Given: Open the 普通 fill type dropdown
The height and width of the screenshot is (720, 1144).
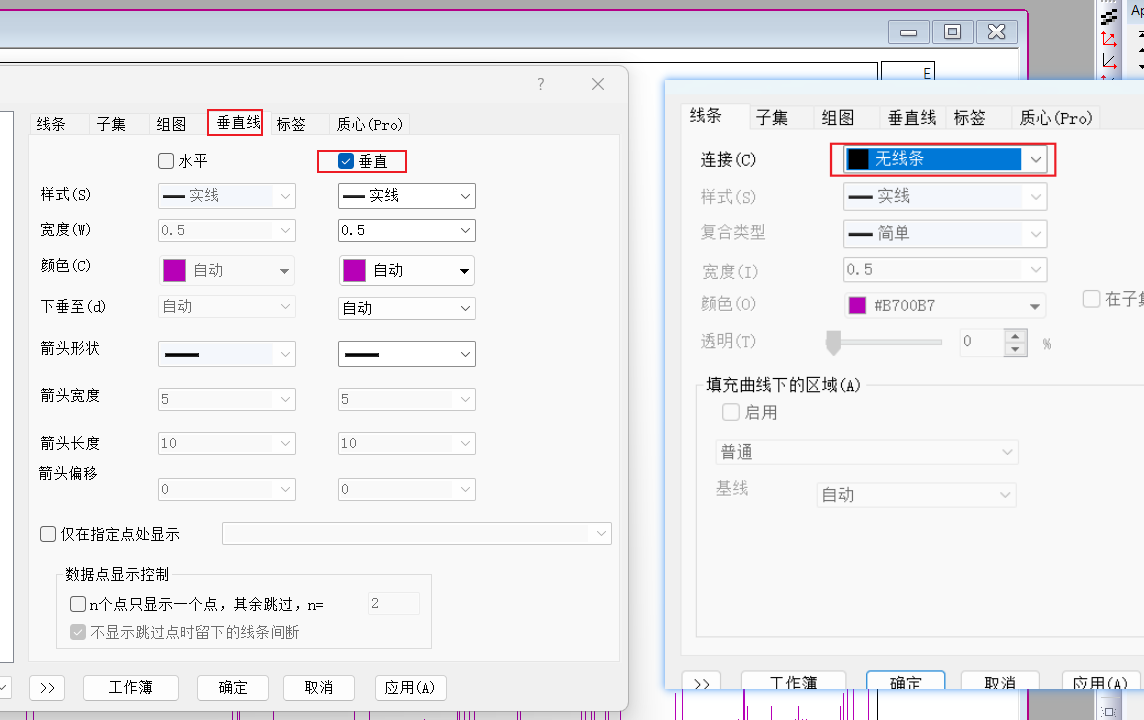Looking at the screenshot, I should click(x=867, y=452).
